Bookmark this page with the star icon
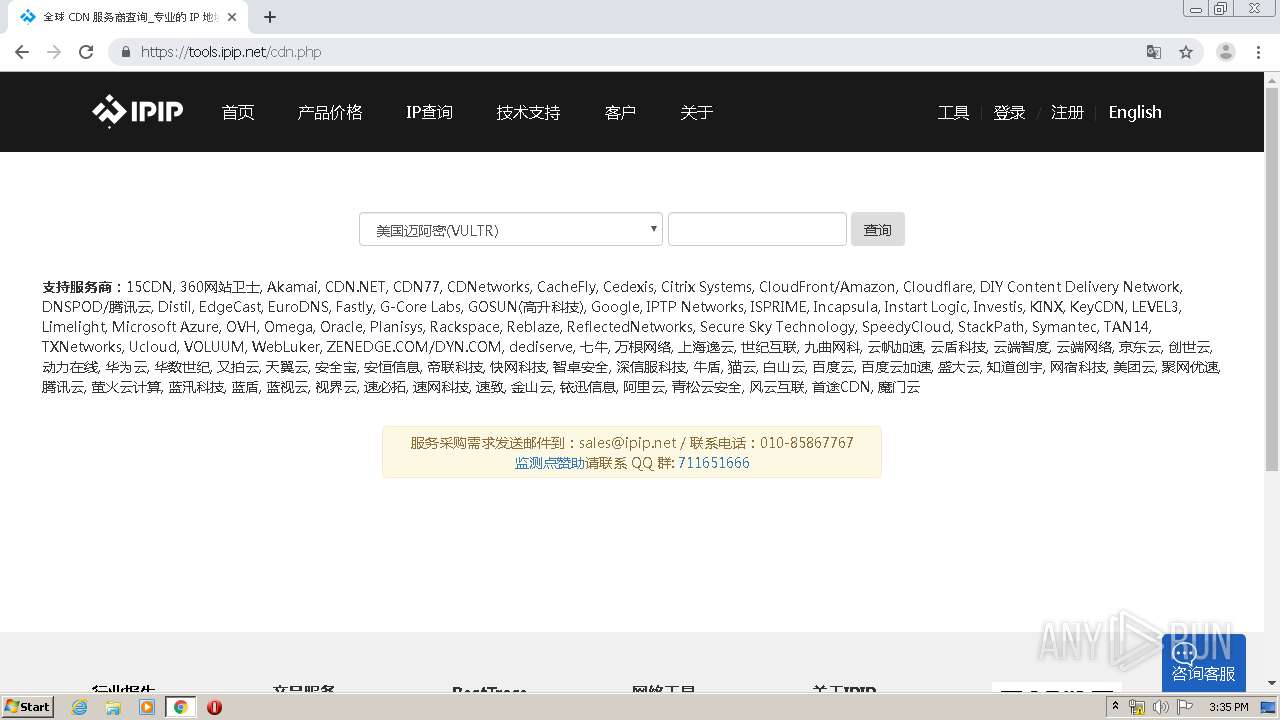Screen dimensions: 1280x720 [x=1186, y=52]
